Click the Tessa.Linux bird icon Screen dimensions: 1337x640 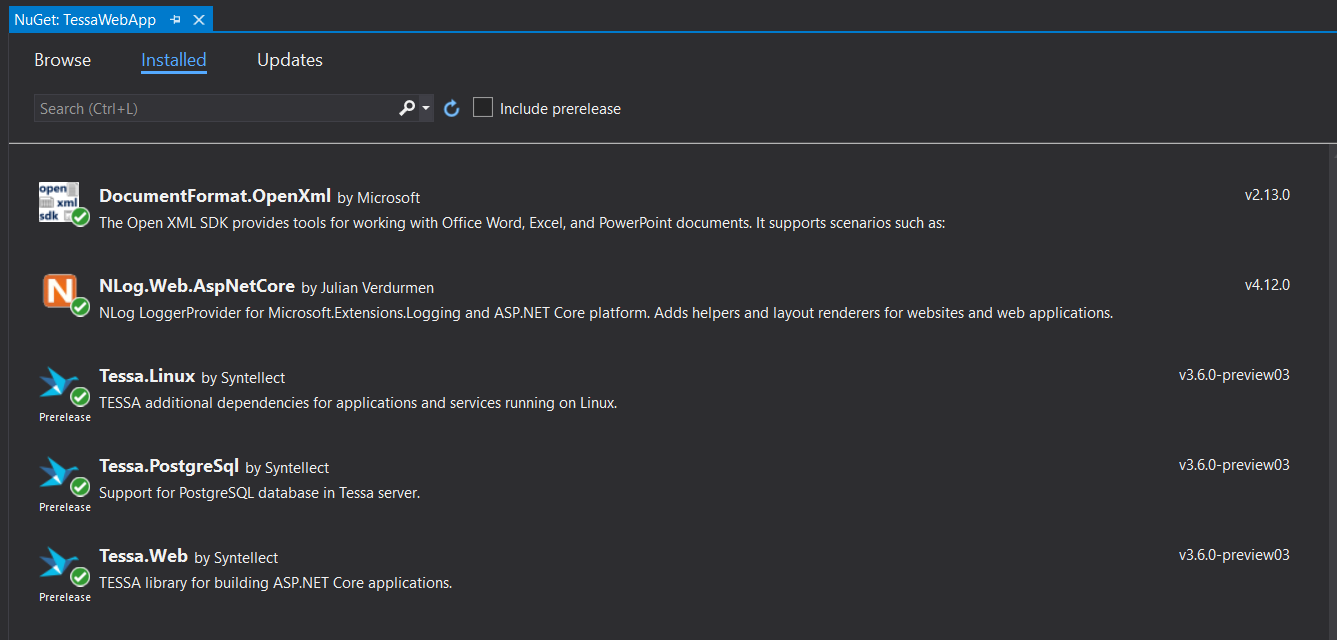point(59,382)
